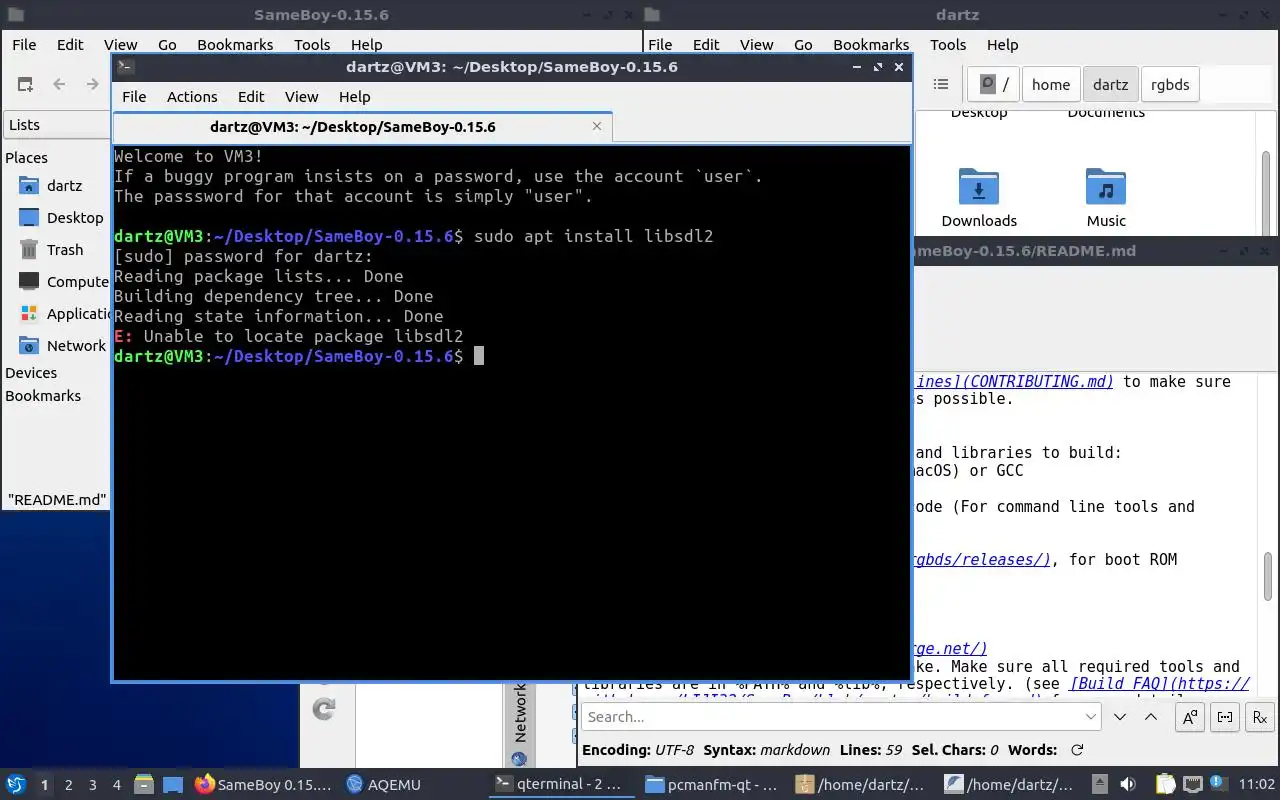The image size is (1280, 800).
Task: Open Go menu in dartz file manager
Action: (803, 45)
